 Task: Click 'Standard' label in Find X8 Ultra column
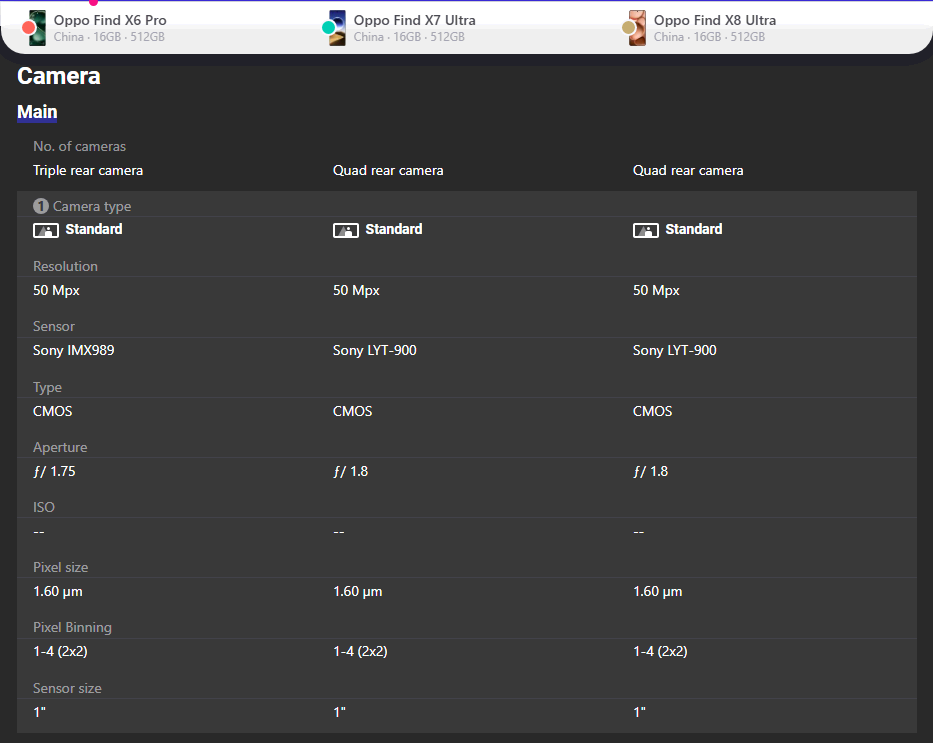click(694, 229)
